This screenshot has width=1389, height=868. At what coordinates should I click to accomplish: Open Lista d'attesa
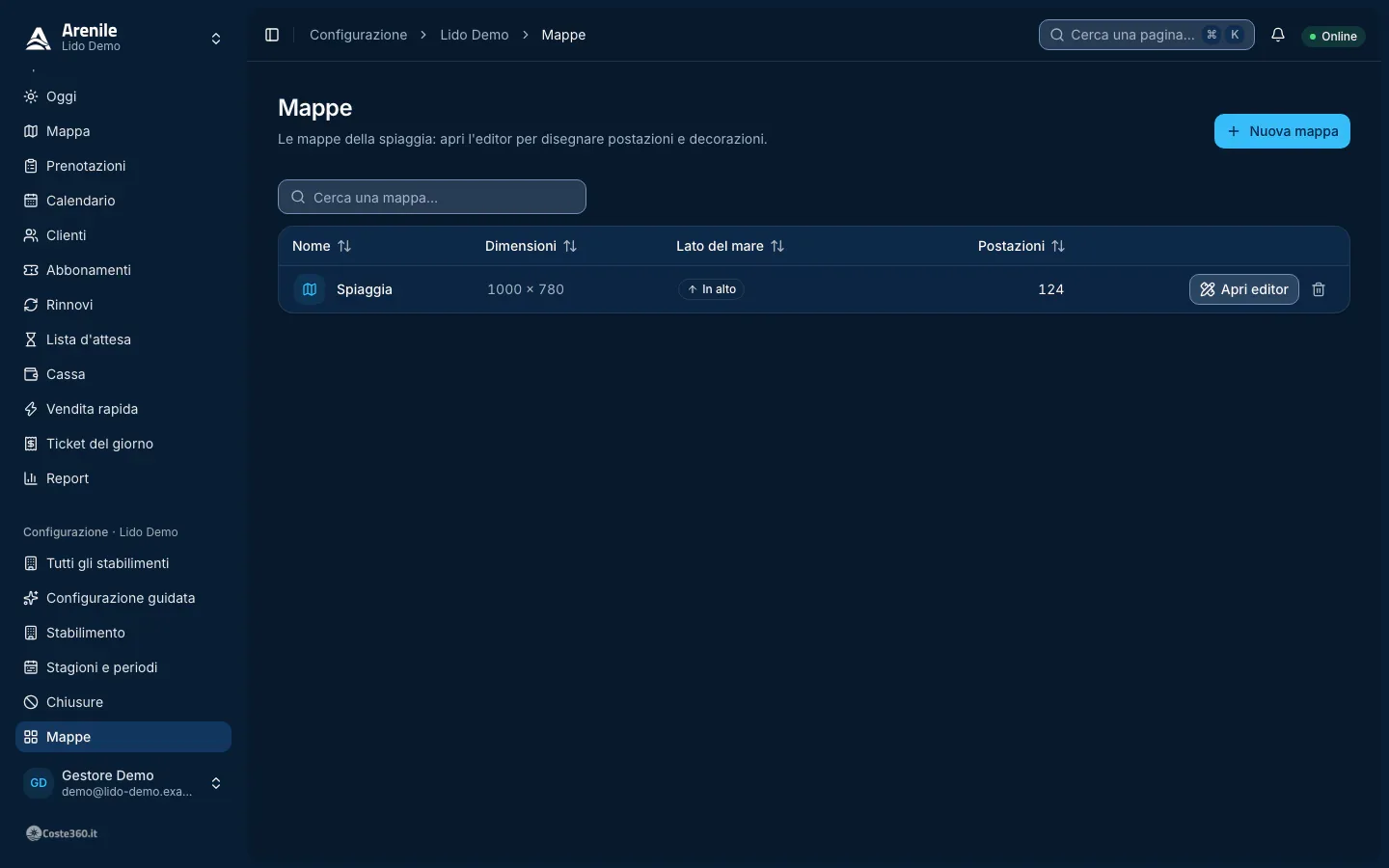(123, 339)
